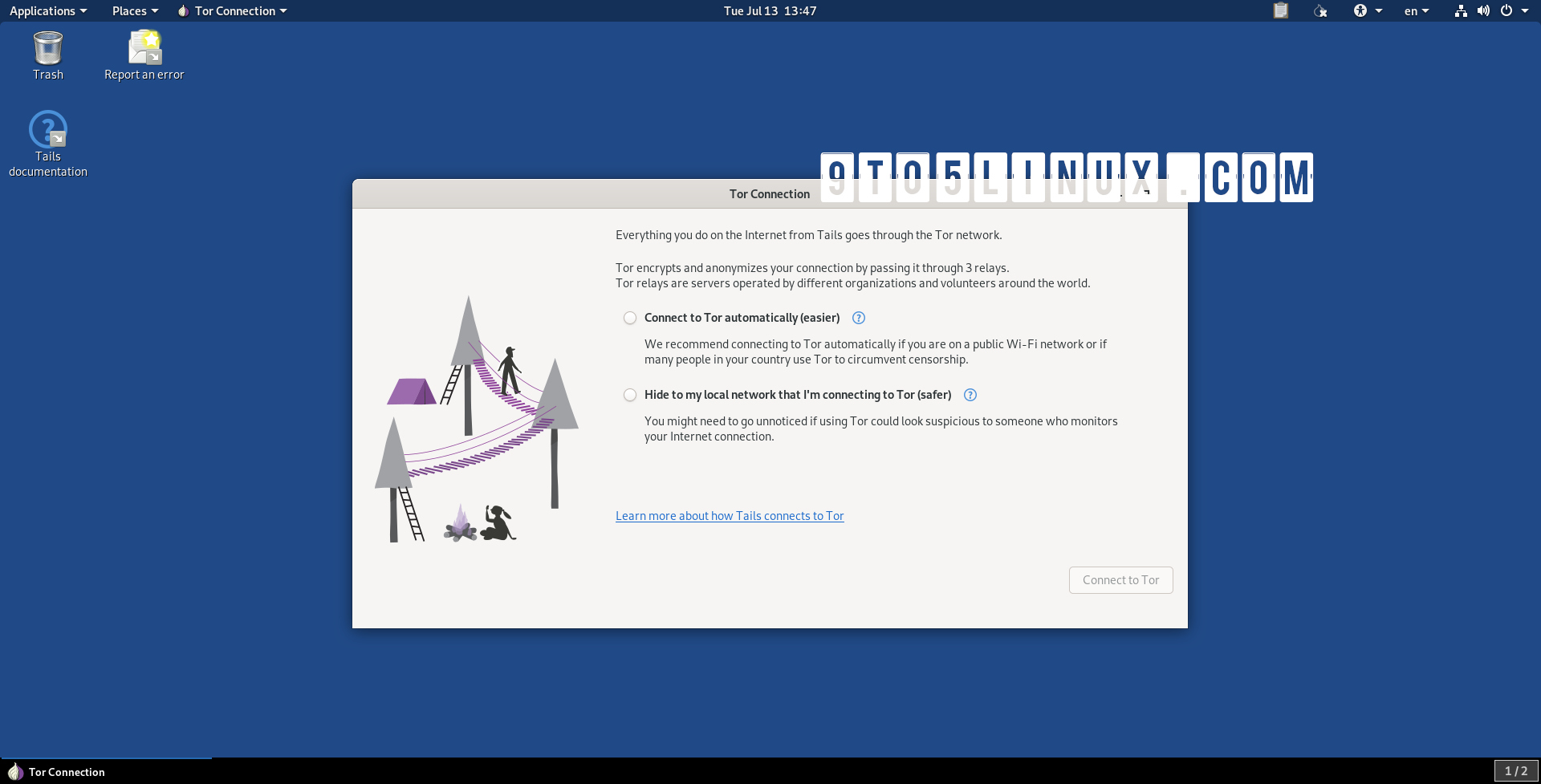Click the Tor onion status icon
Viewport: 1541px width, 784px height.
(1321, 10)
